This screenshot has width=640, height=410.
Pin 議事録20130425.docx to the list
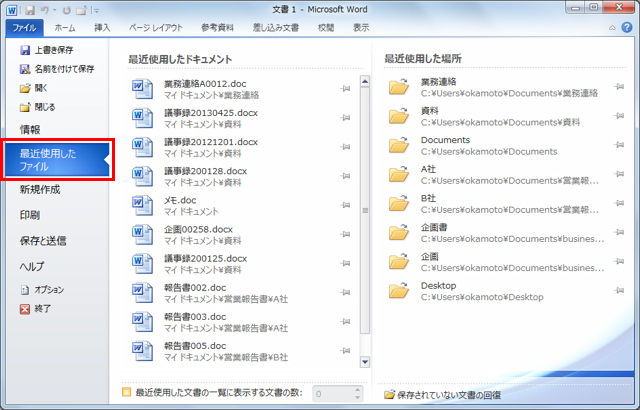coord(345,117)
